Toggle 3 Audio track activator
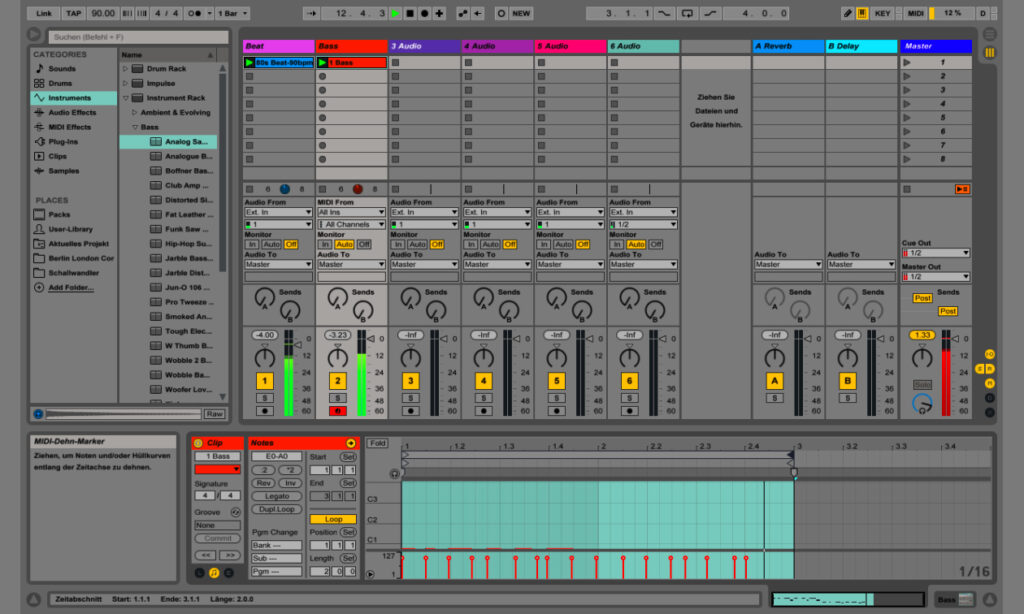This screenshot has width=1024, height=614. 411,381
